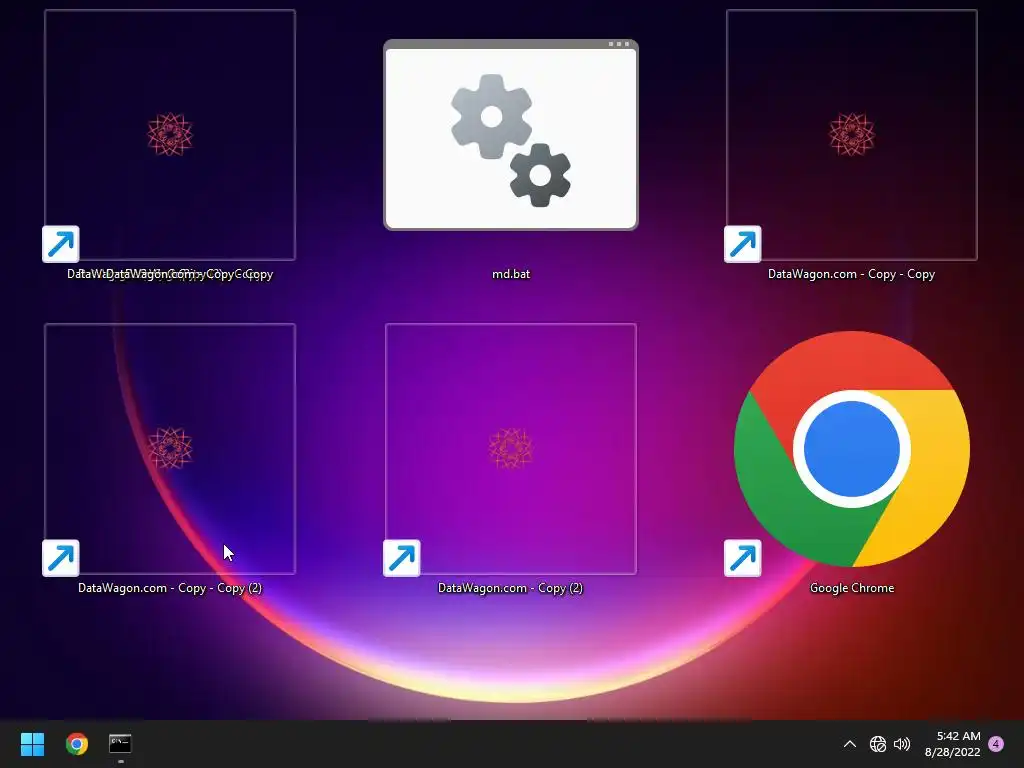
Task: Open the notification badge showing 4
Action: pyautogui.click(x=996, y=744)
